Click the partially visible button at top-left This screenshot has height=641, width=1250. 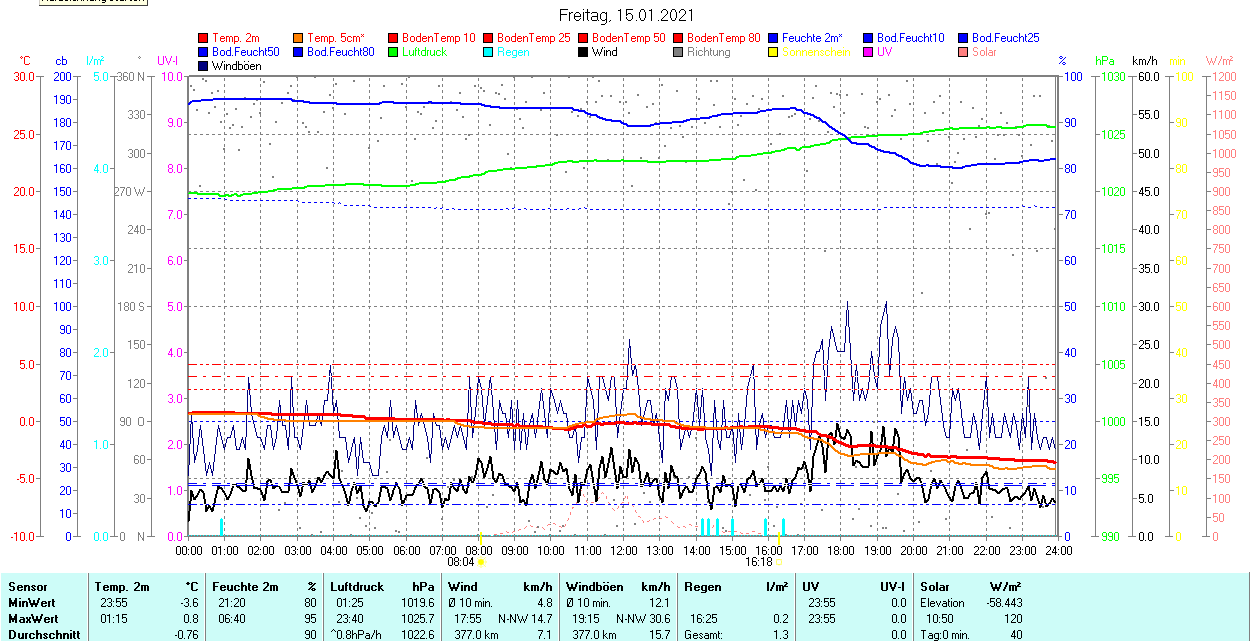tap(92, 3)
